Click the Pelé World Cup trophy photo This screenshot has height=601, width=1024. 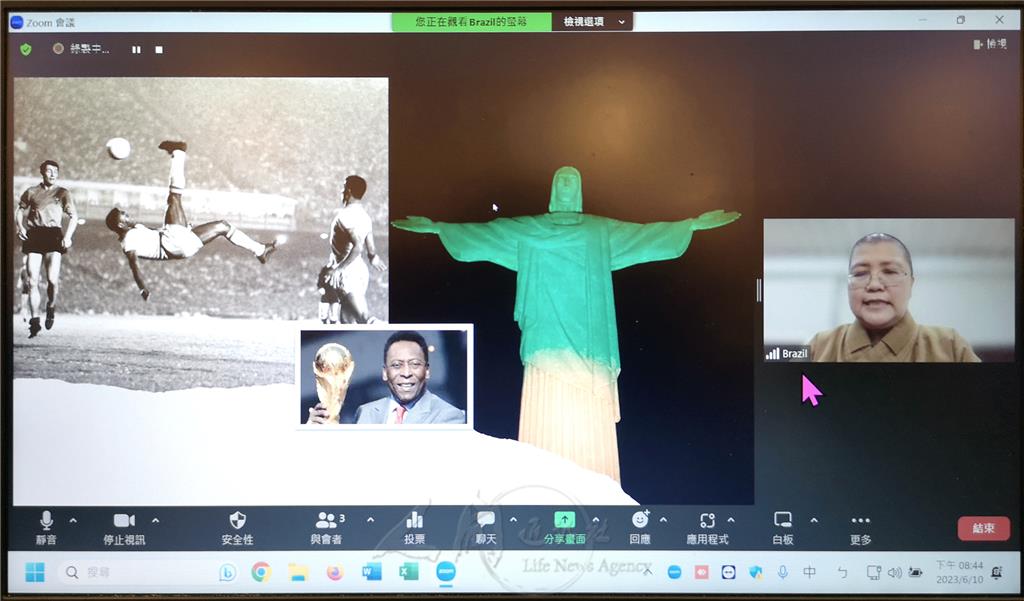click(x=384, y=377)
